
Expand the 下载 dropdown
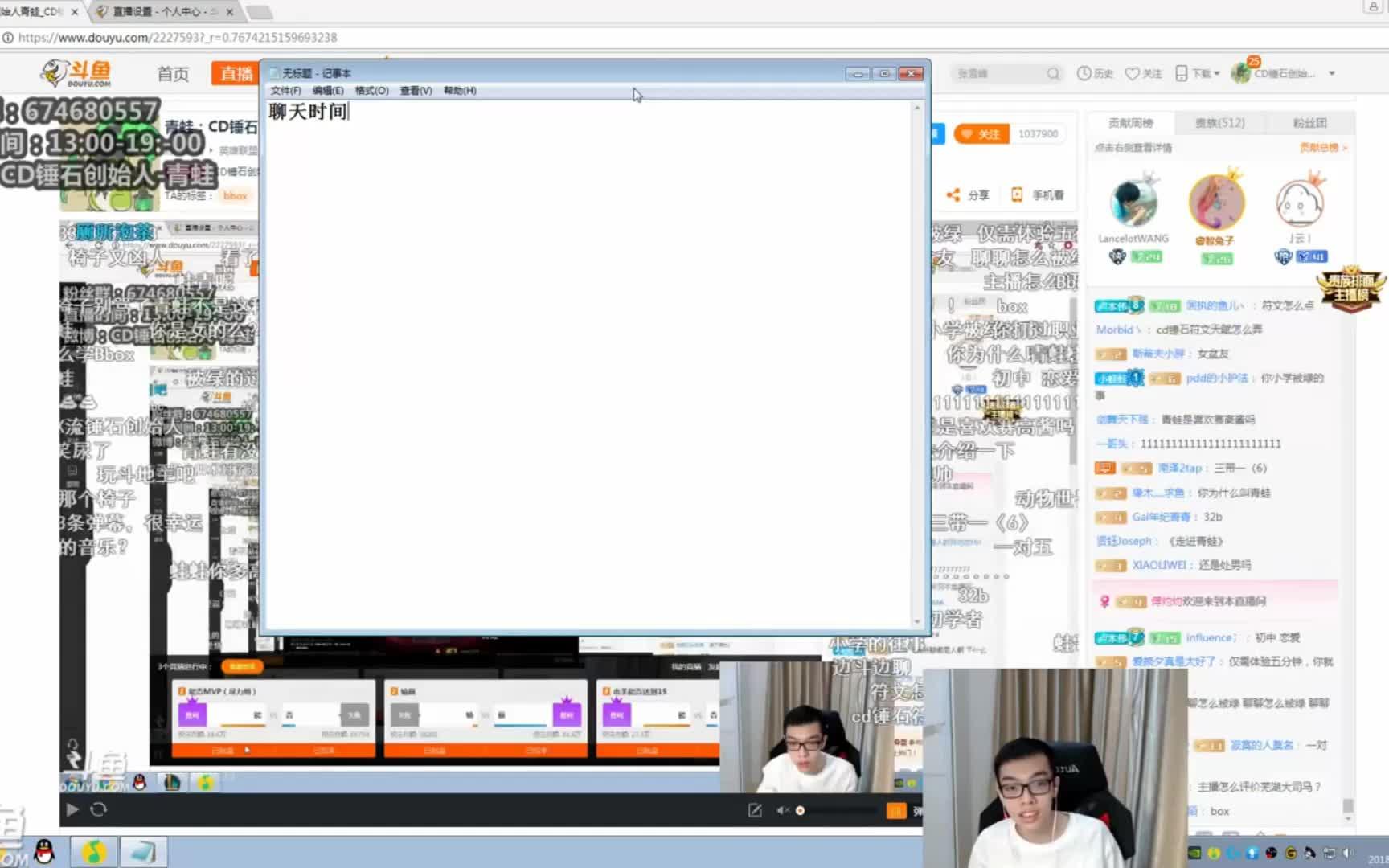coord(1197,73)
